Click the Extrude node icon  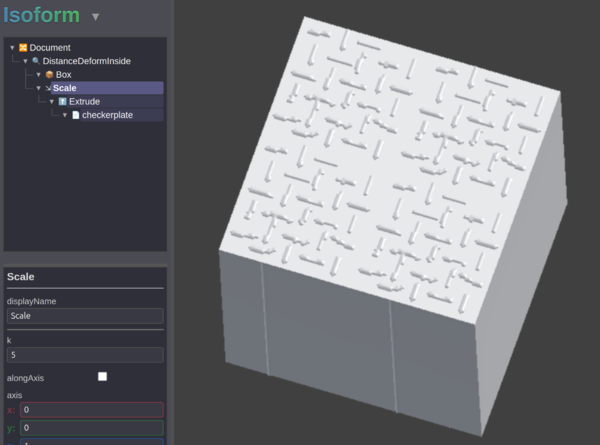(62, 101)
